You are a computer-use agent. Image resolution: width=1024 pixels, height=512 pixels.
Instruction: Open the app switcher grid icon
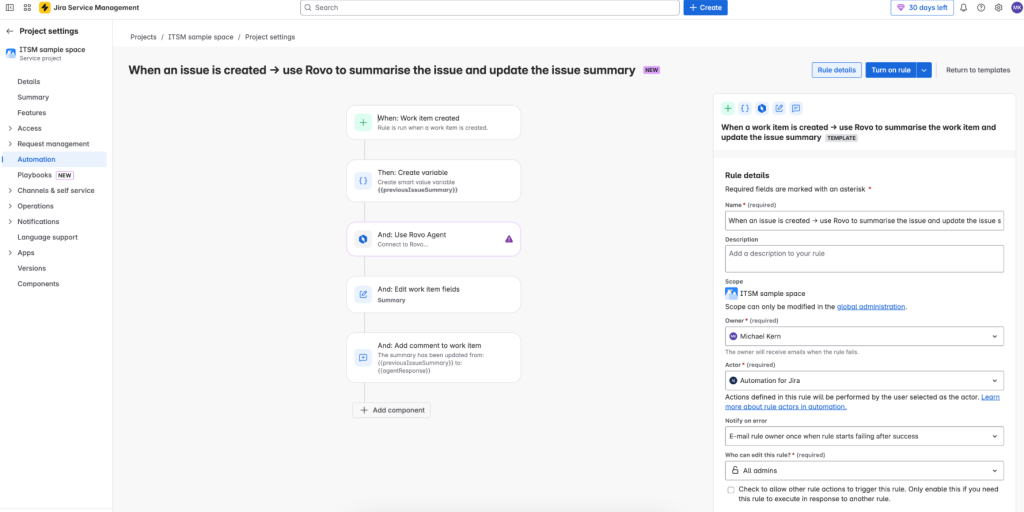tap(27, 8)
